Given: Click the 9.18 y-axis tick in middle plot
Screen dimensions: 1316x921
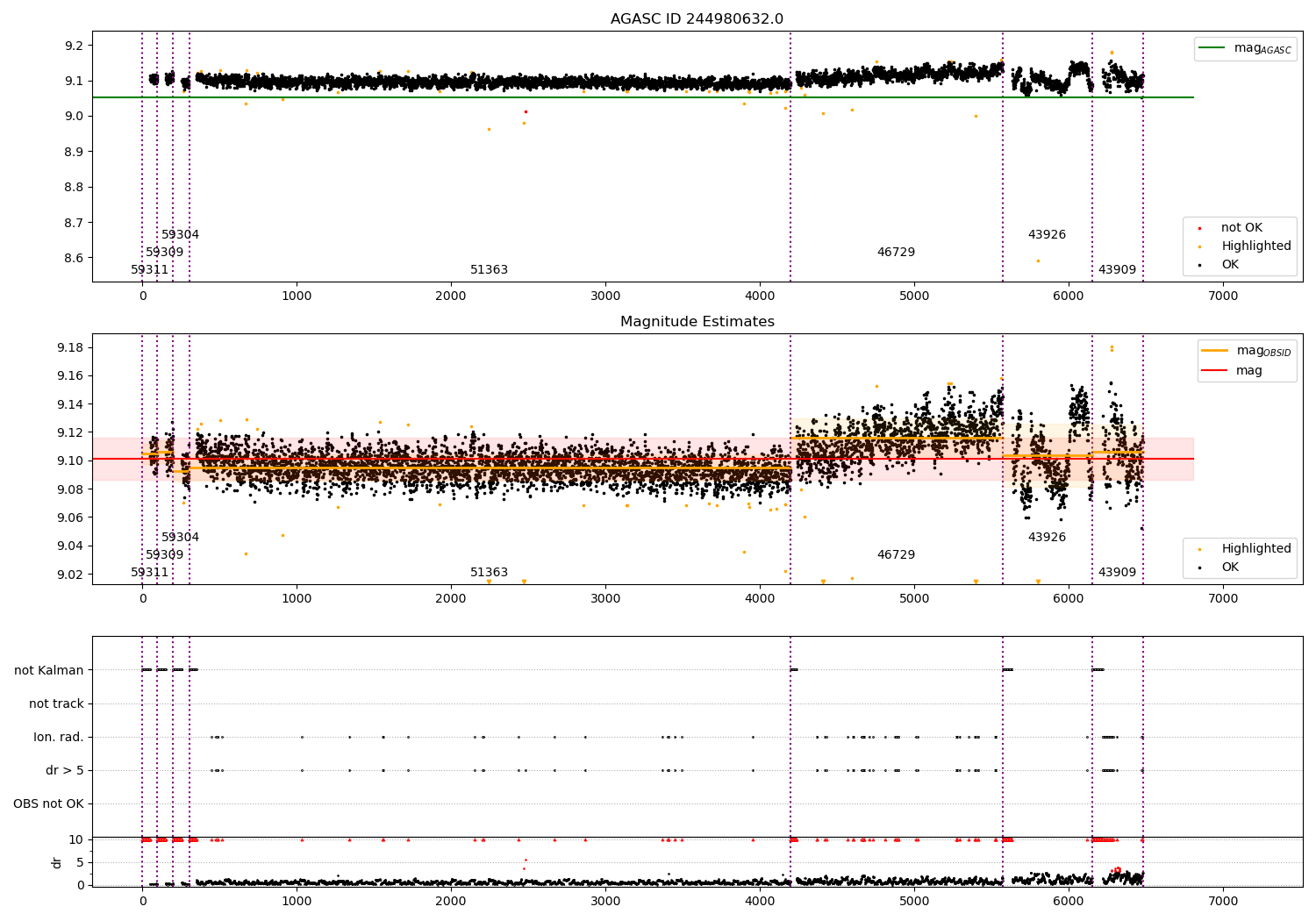Looking at the screenshot, I should click(x=70, y=348).
